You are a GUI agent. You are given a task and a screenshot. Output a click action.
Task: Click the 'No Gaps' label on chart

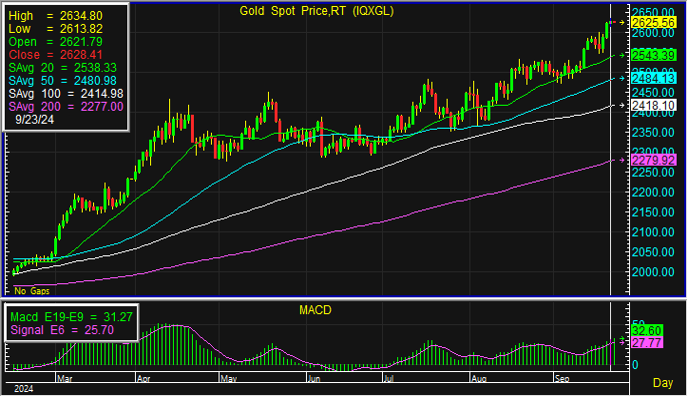tap(32, 291)
